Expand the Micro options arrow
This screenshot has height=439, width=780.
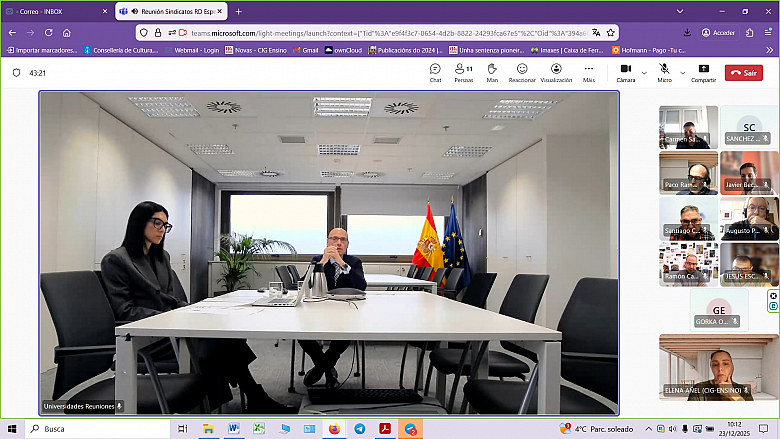[683, 72]
